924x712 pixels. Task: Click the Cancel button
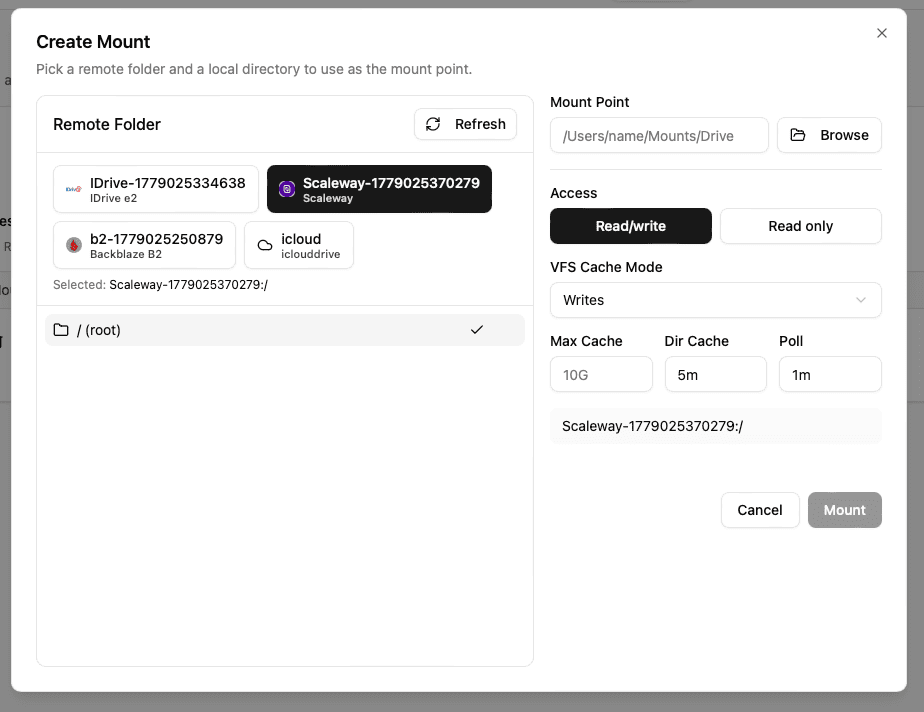(760, 510)
